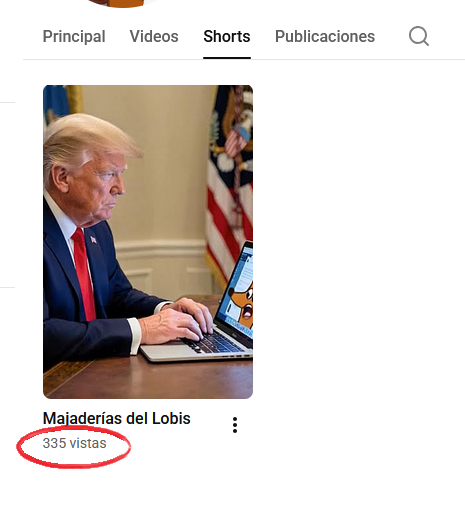Viewport: 465px width, 506px height.
Task: Click the red tie in the thumbnail
Action: point(84,275)
